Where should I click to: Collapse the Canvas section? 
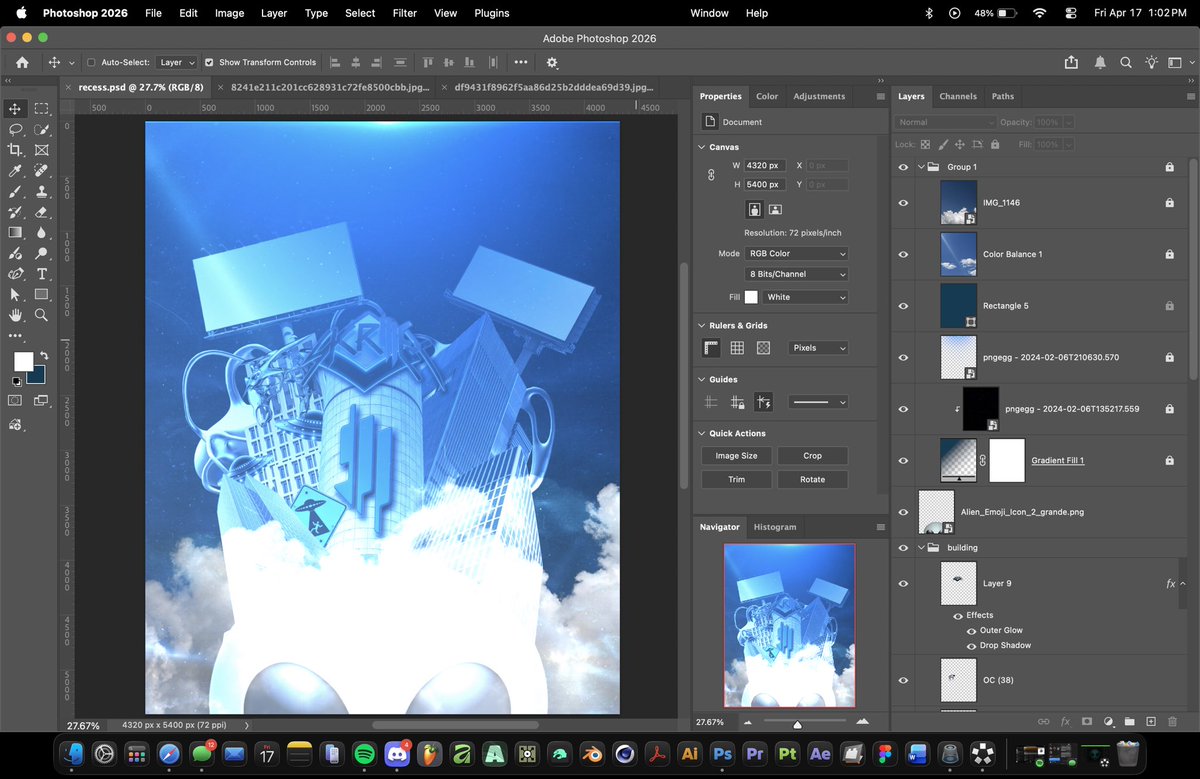coord(701,147)
